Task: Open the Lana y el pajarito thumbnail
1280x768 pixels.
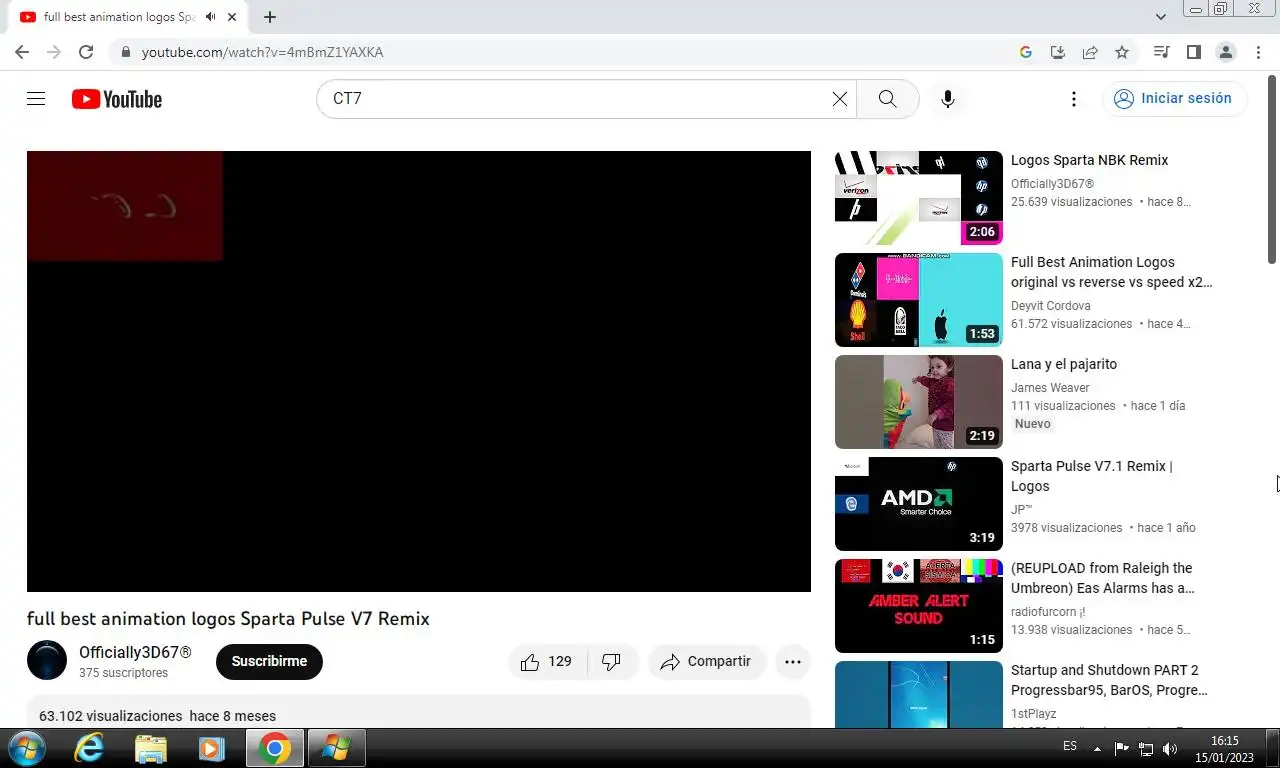Action: 918,402
